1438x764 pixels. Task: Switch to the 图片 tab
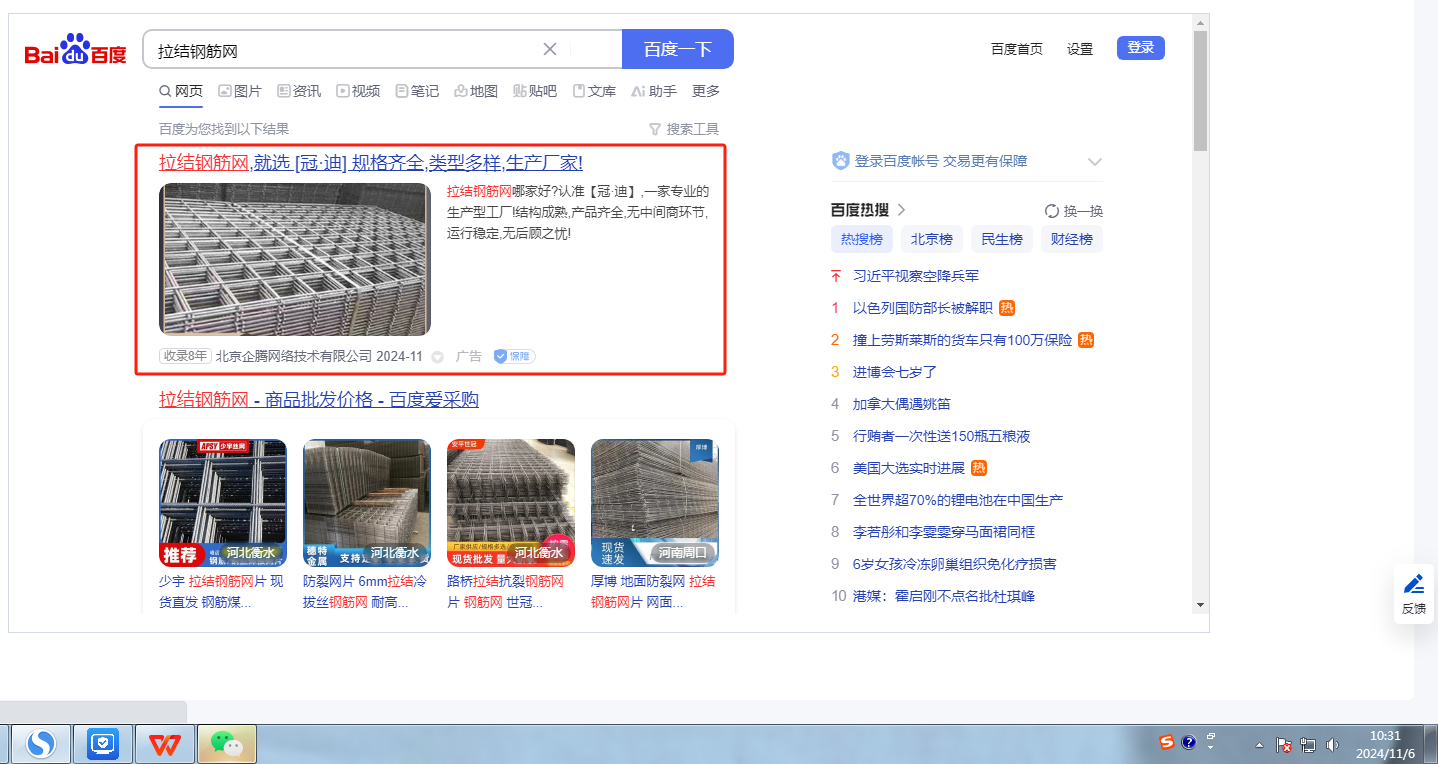click(x=240, y=91)
